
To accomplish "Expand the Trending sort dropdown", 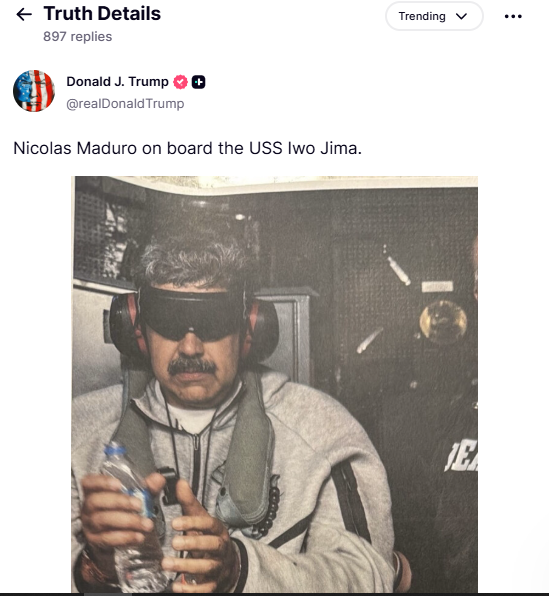I will pyautogui.click(x=434, y=16).
